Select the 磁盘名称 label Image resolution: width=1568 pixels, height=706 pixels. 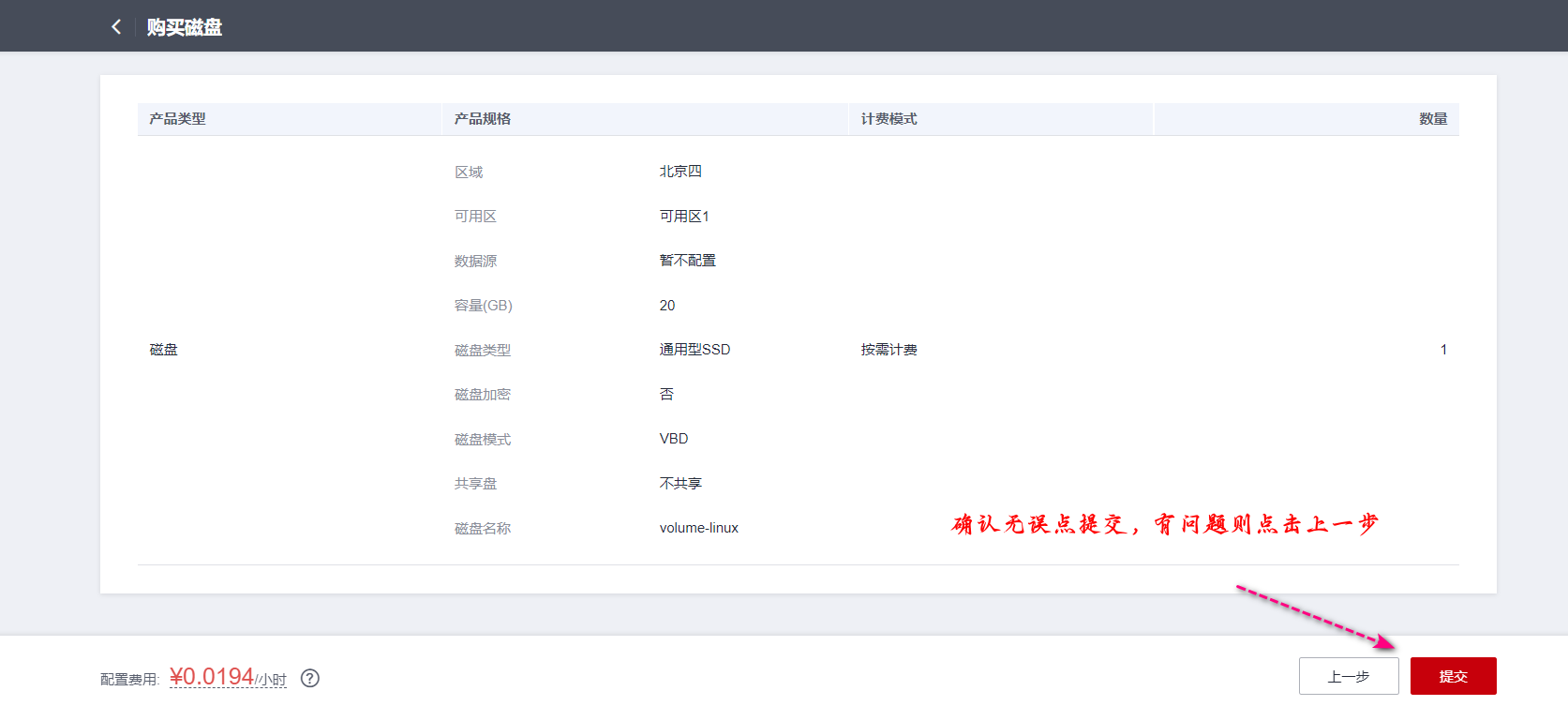[483, 528]
